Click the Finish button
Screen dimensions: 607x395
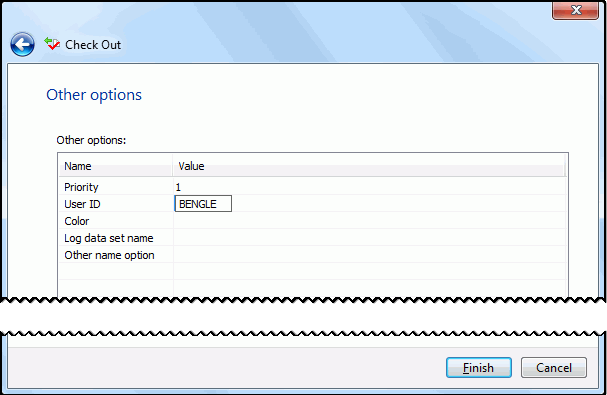tap(479, 368)
